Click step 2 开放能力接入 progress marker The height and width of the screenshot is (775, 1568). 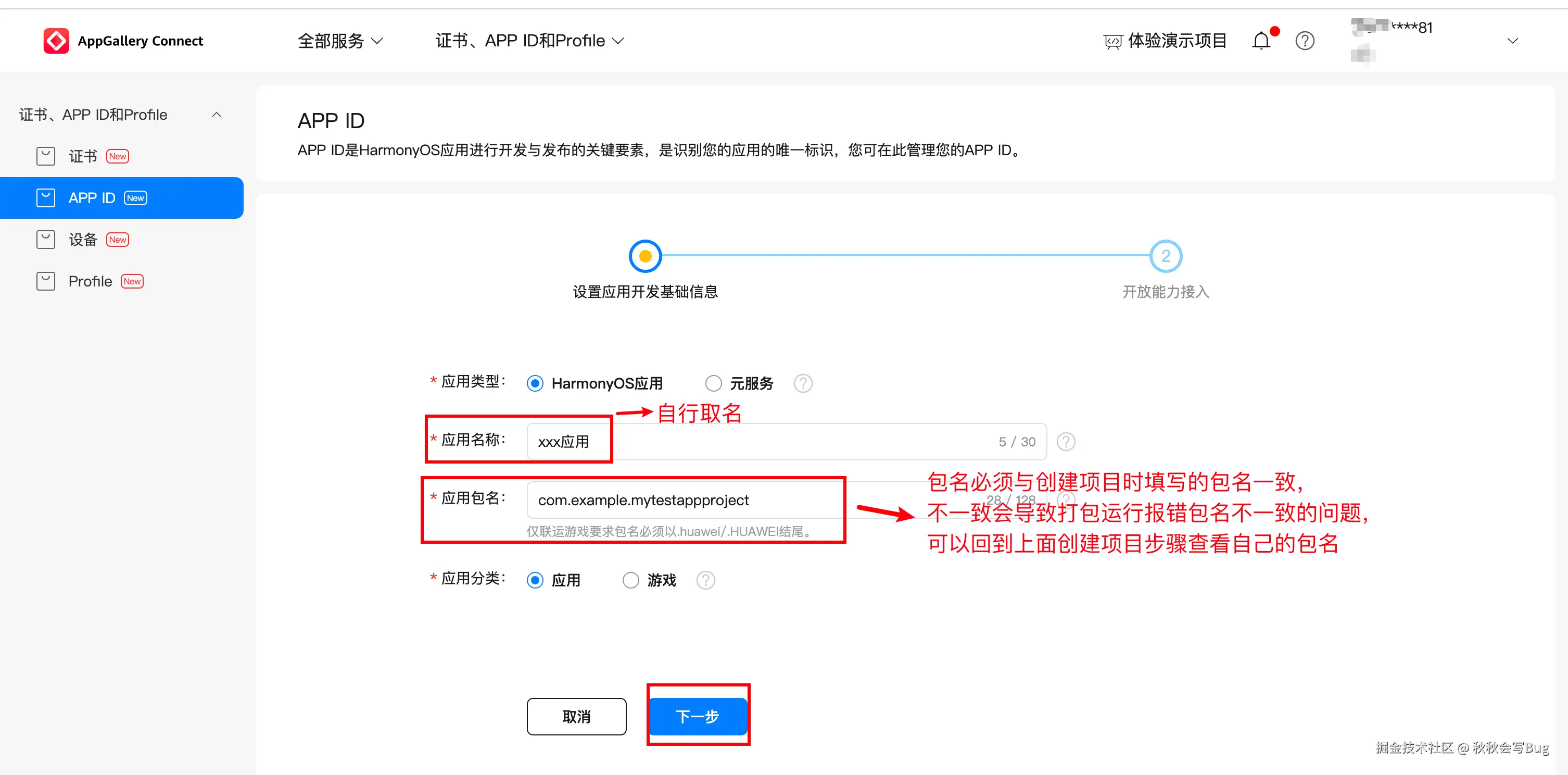click(1165, 256)
